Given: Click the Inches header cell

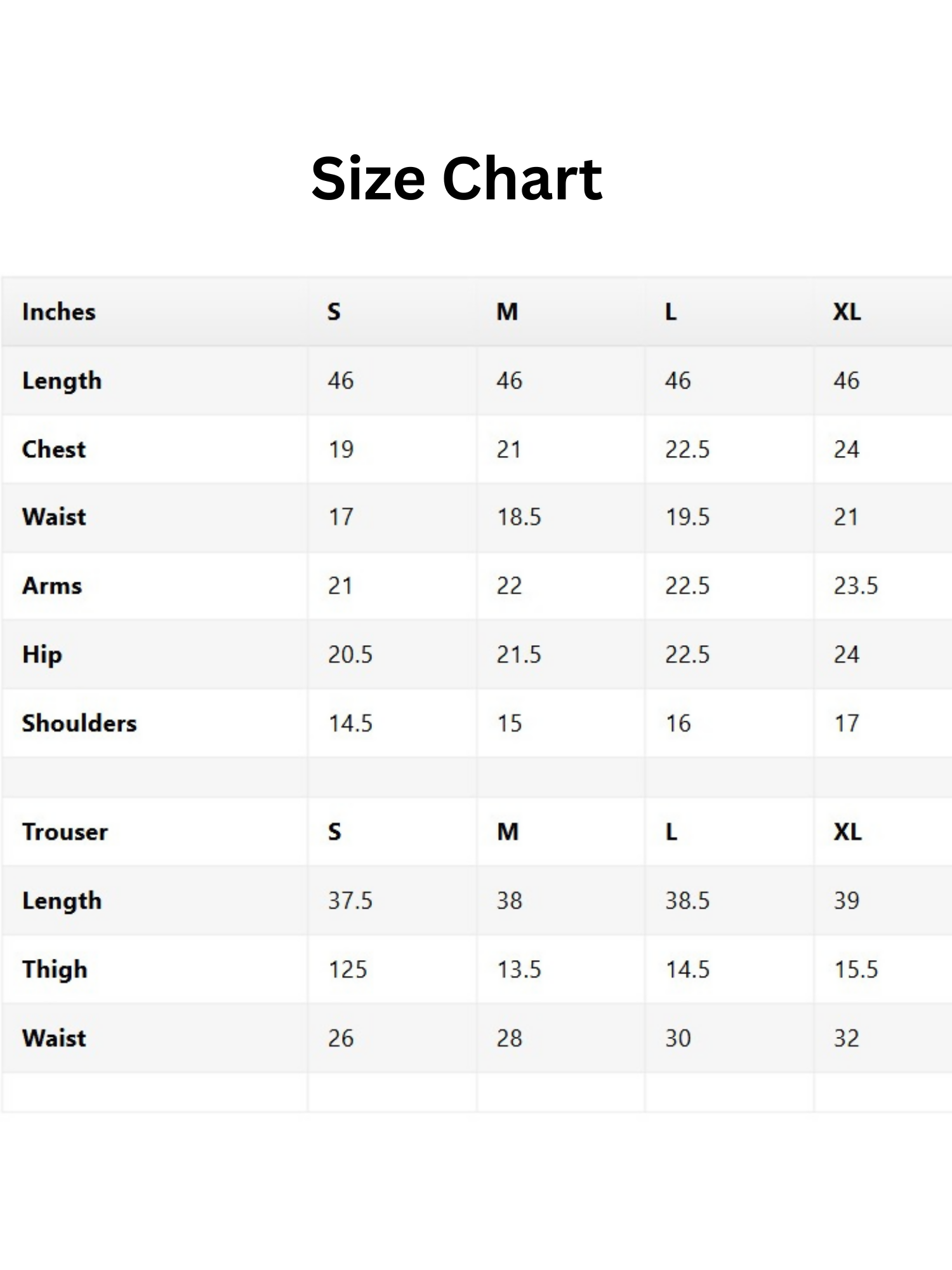Looking at the screenshot, I should point(59,312).
